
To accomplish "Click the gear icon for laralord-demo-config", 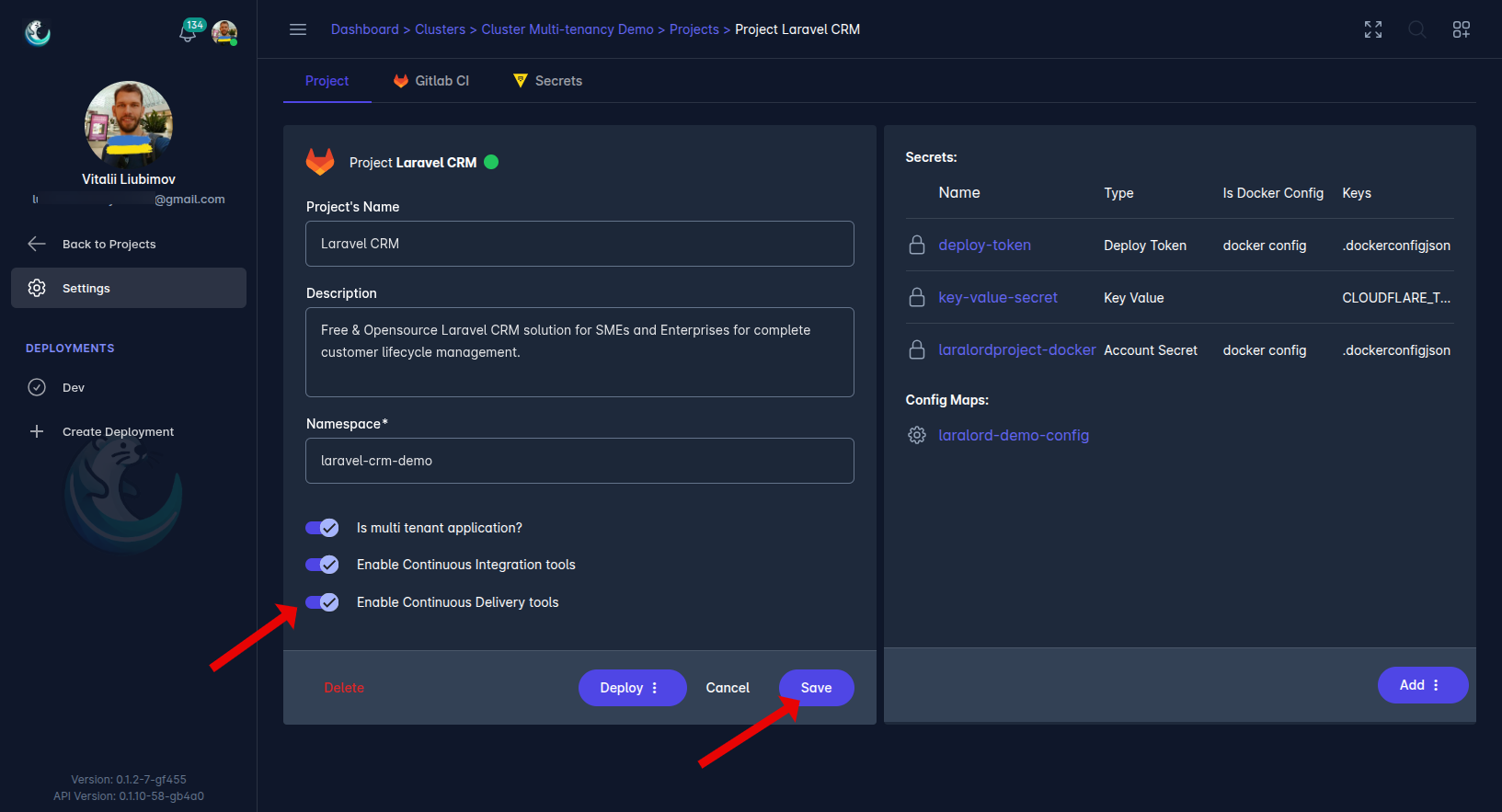I will coord(917,435).
